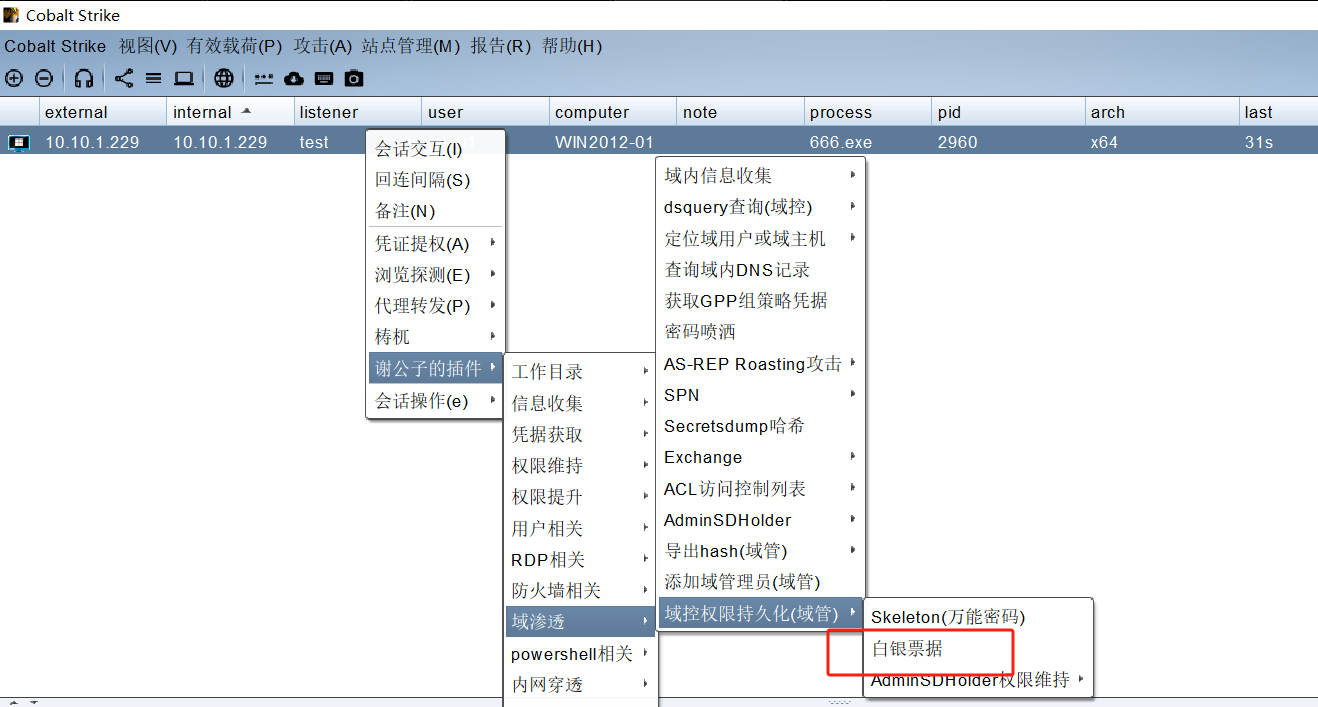The image size is (1318, 707).
Task: Sort by the internal column header
Action: tap(231, 112)
